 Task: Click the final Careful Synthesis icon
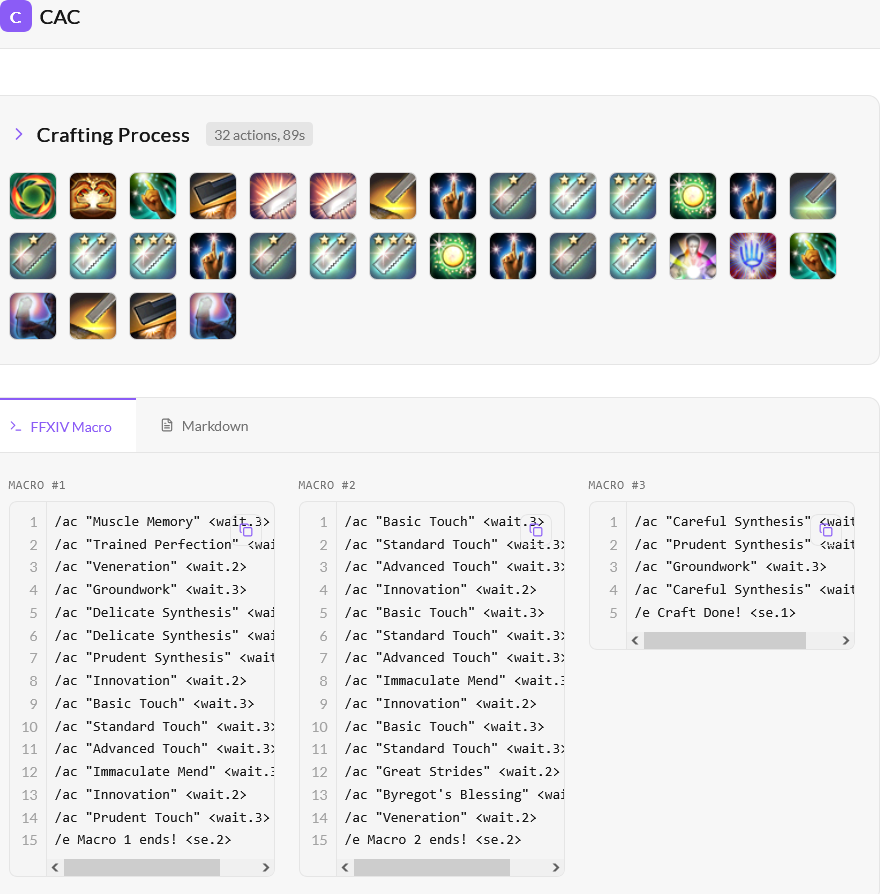coord(213,316)
